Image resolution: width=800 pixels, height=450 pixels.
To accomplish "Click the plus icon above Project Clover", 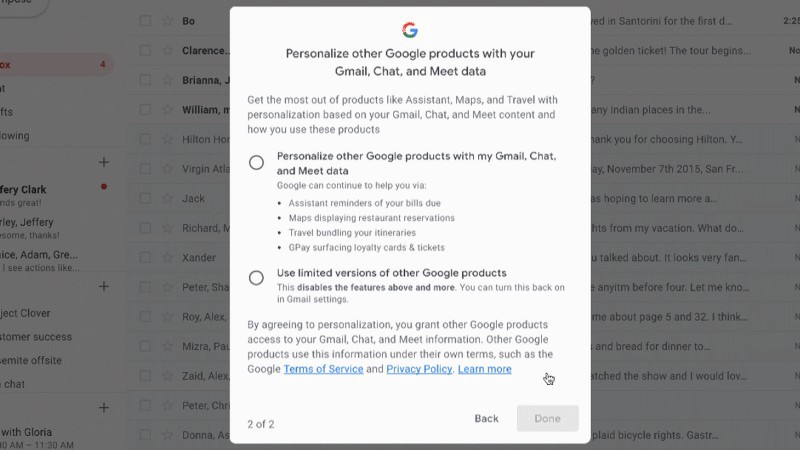I will point(104,286).
